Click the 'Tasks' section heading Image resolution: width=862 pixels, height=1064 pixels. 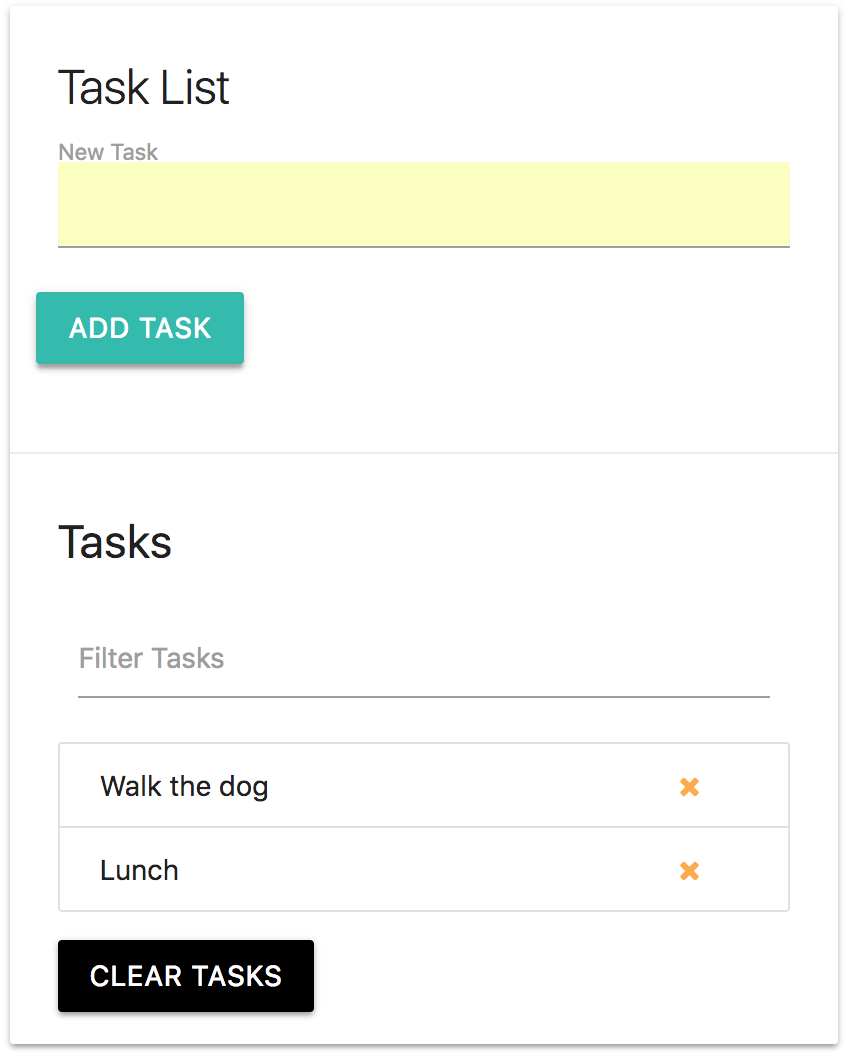point(115,542)
